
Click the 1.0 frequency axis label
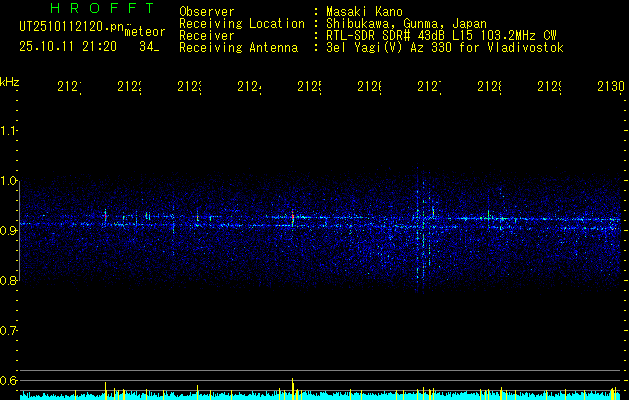8,181
